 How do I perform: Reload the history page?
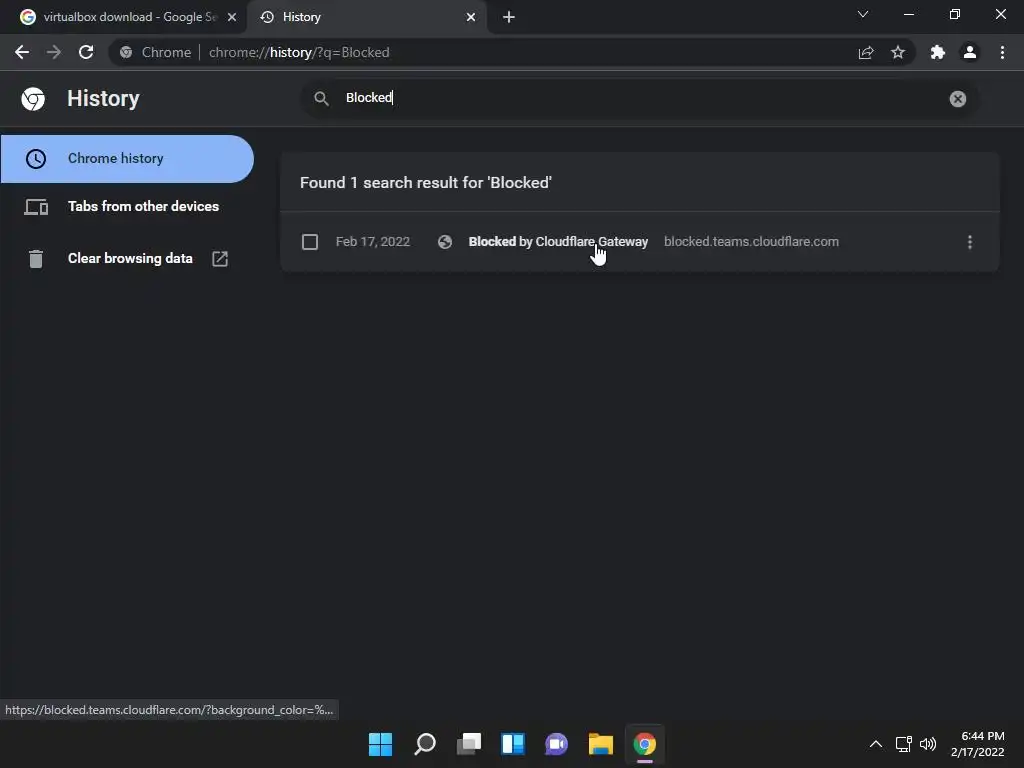tap(86, 52)
